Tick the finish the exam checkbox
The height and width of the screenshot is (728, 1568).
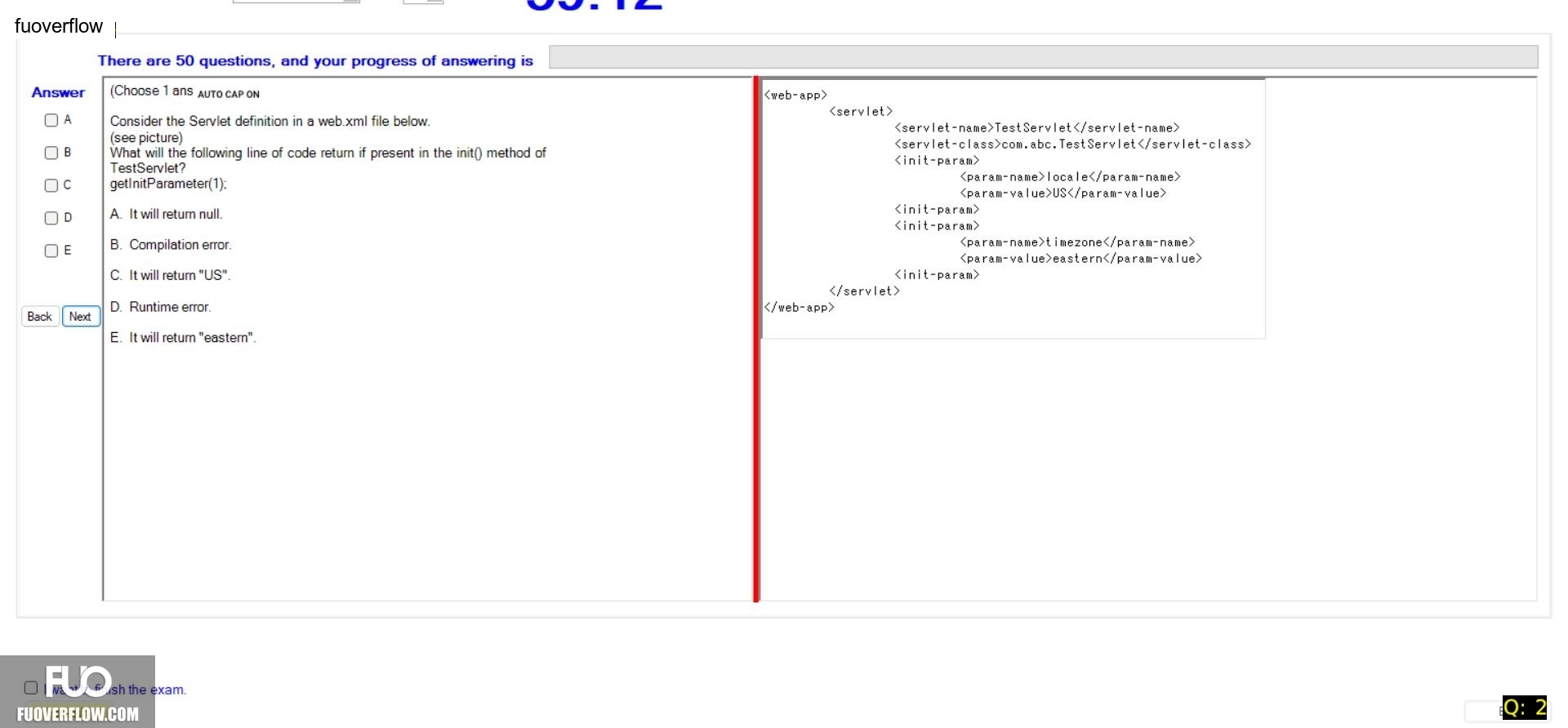31,687
